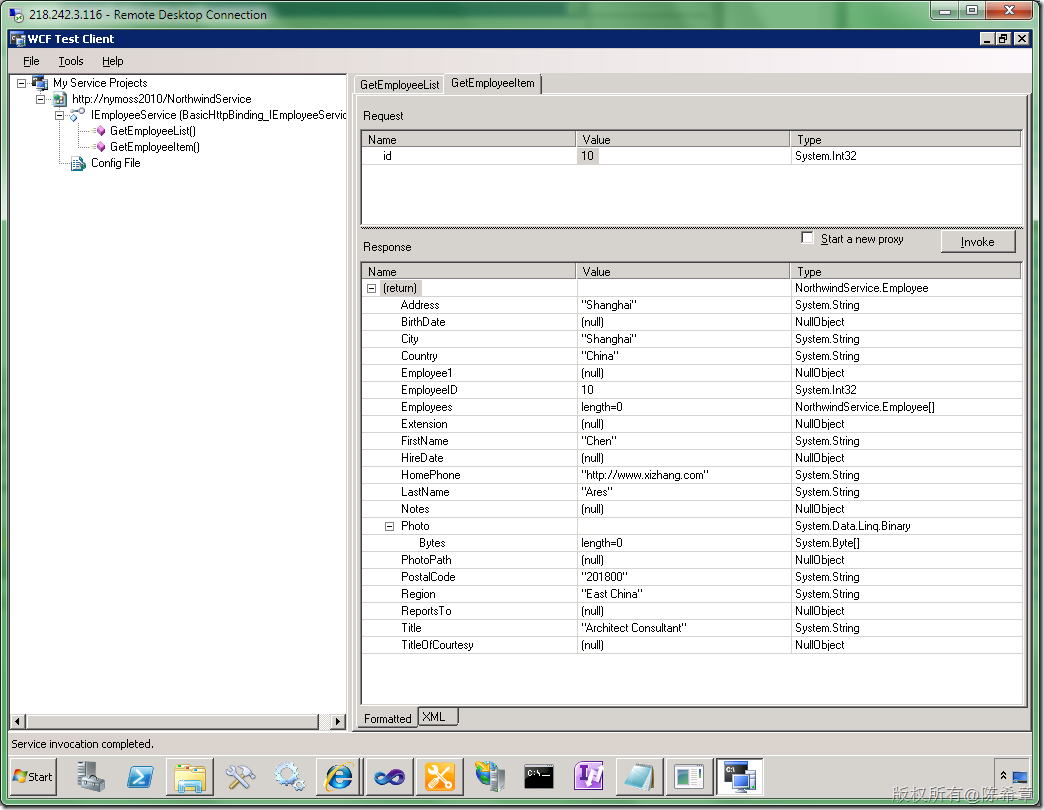This screenshot has width=1044, height=810.
Task: Click the system tray monitor icon
Action: (x=1019, y=777)
